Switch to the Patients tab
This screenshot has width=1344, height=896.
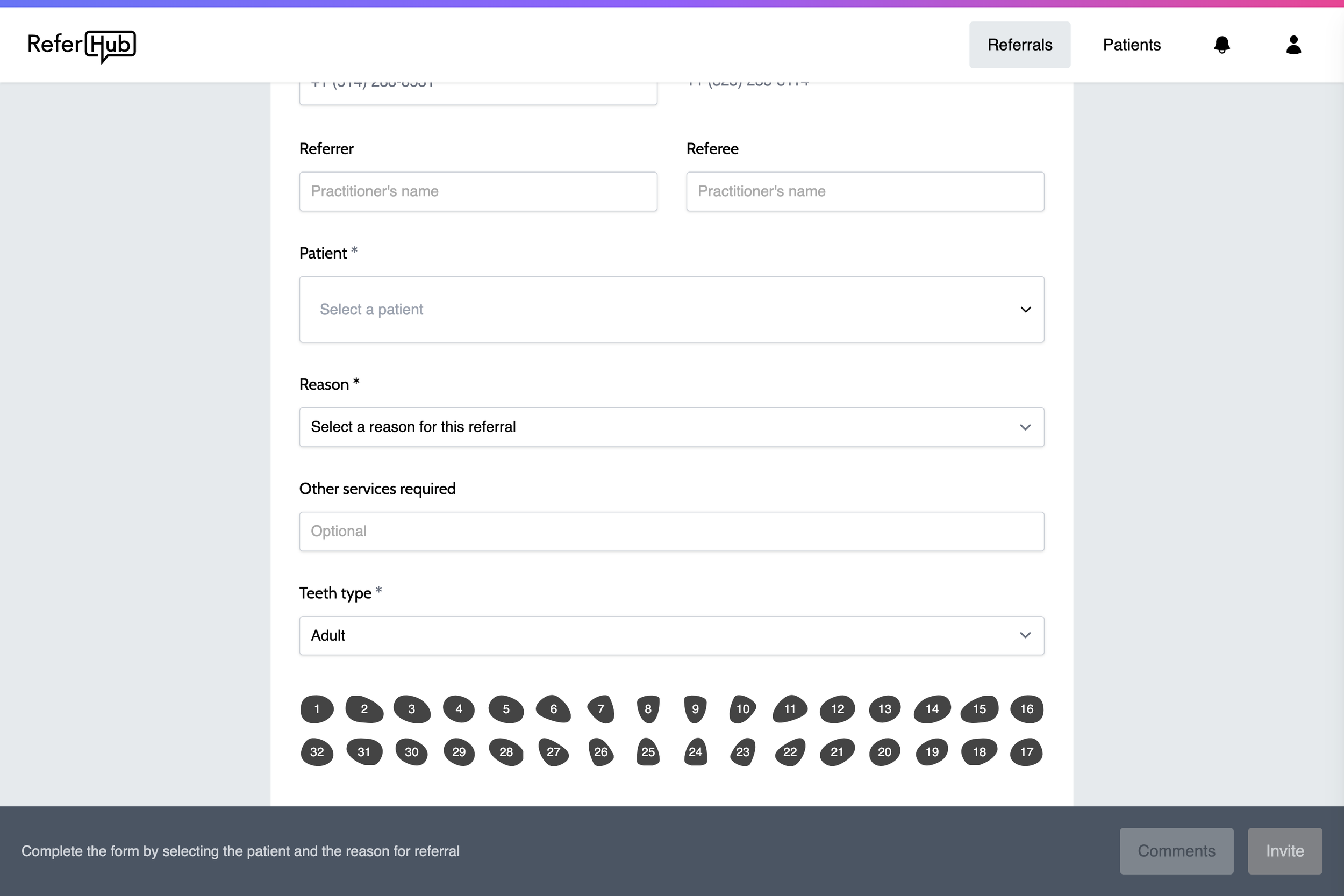[1132, 45]
